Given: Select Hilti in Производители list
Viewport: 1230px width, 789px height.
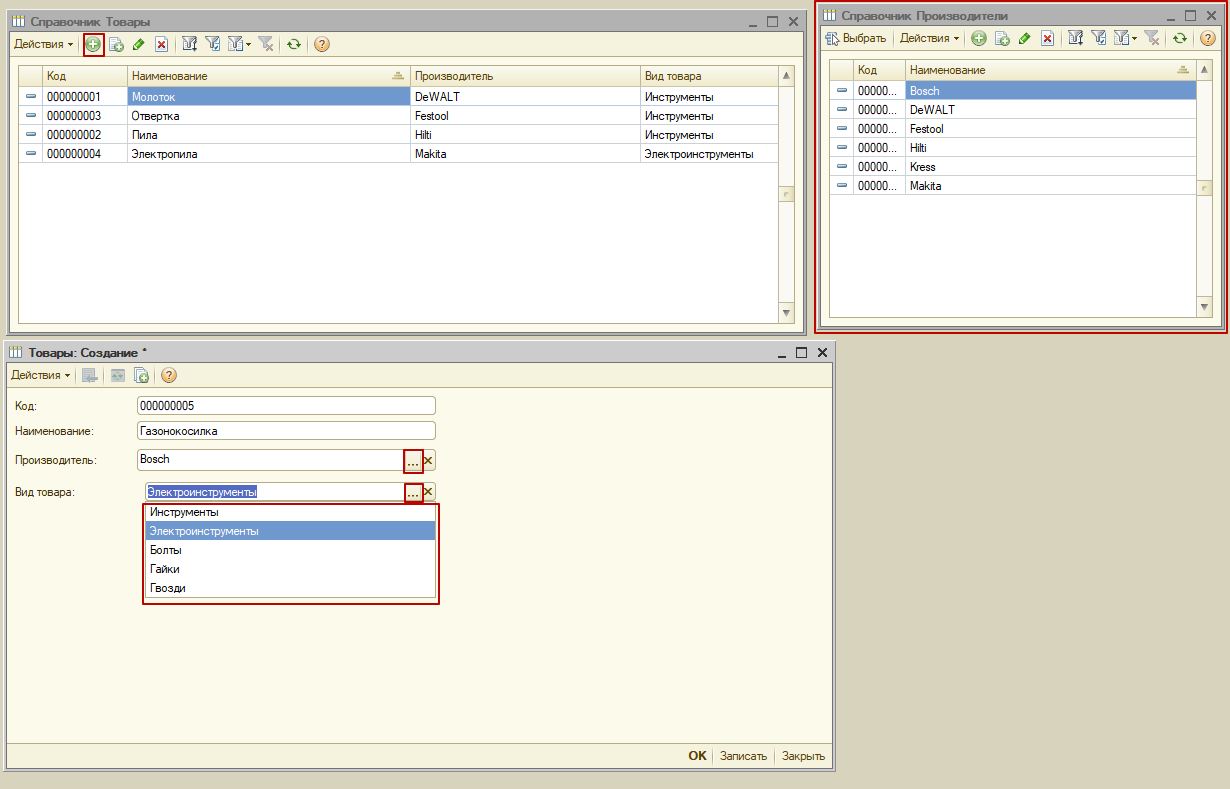Looking at the screenshot, I should pyautogui.click(x=1013, y=148).
